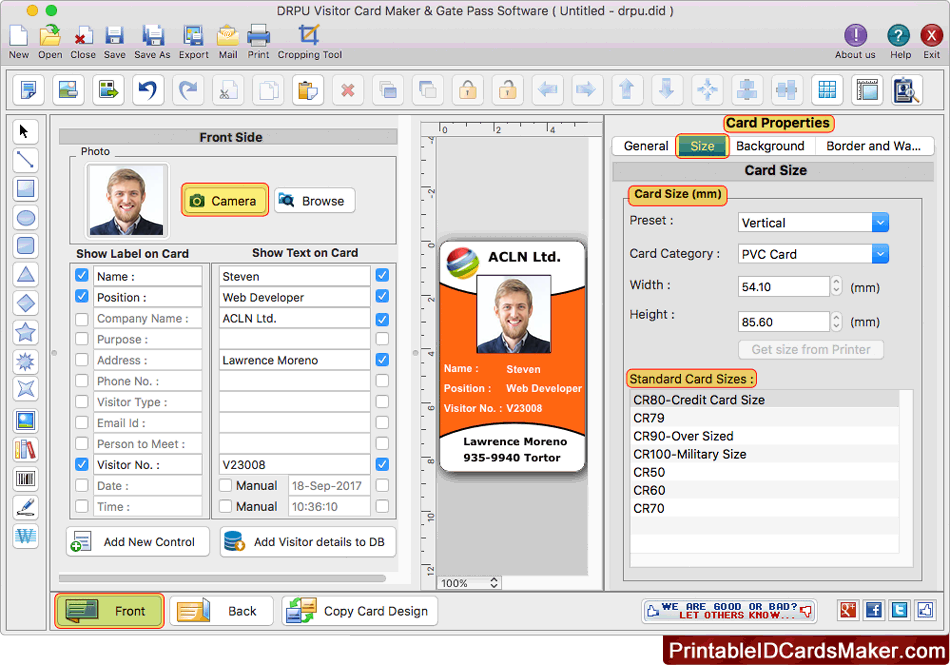Click the Width value field 54.10

click(x=783, y=286)
